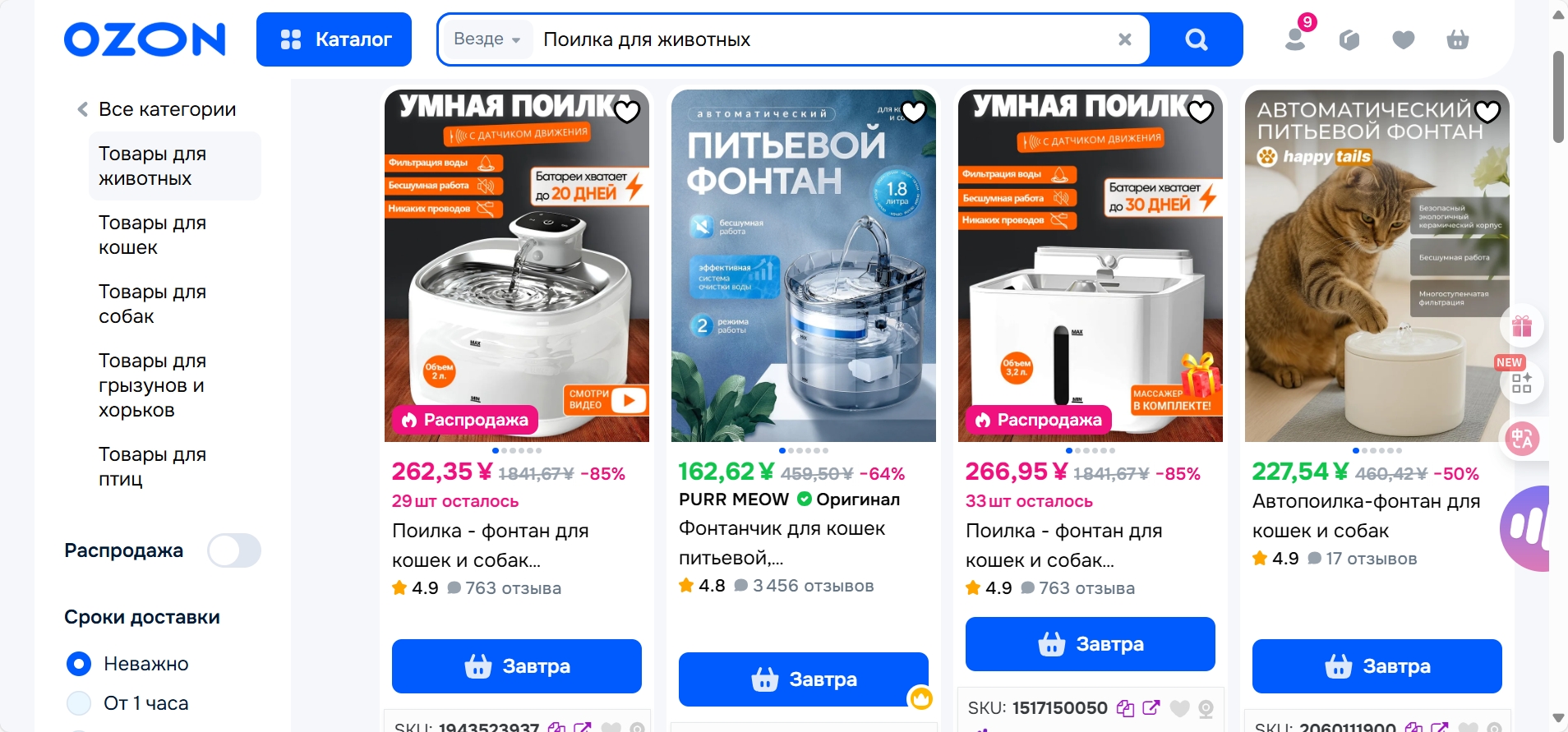Image resolution: width=1568 pixels, height=732 pixels.
Task: Open the Каталог menu
Action: pos(334,39)
